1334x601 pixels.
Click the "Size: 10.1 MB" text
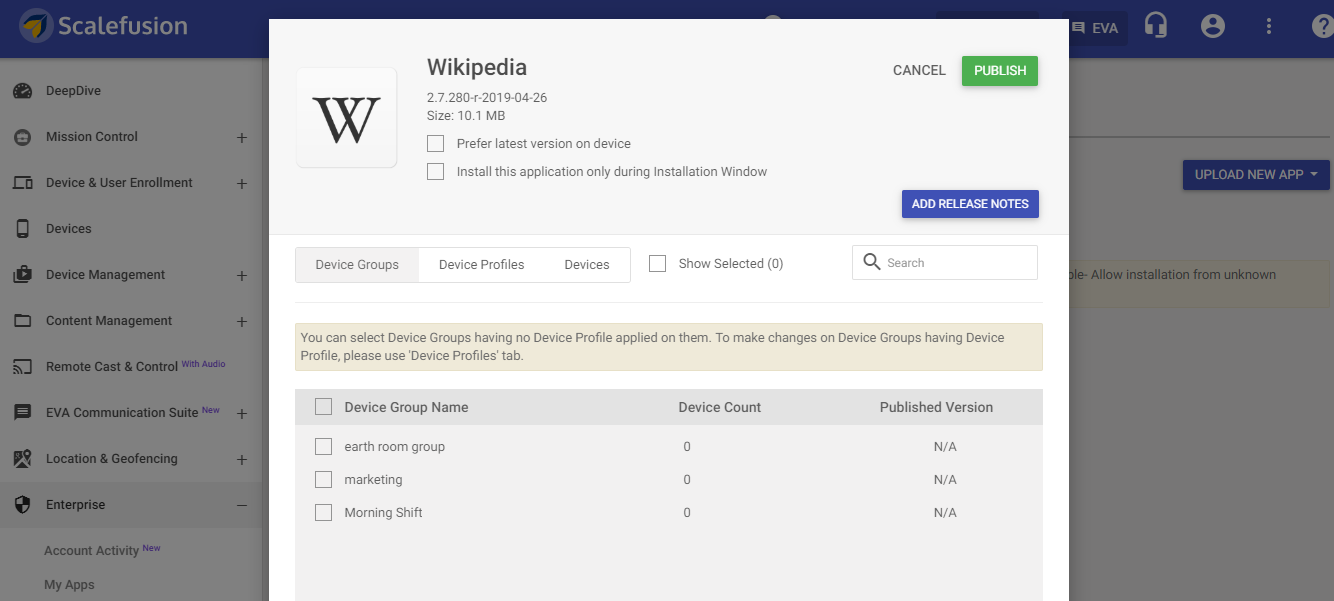pyautogui.click(x=466, y=116)
